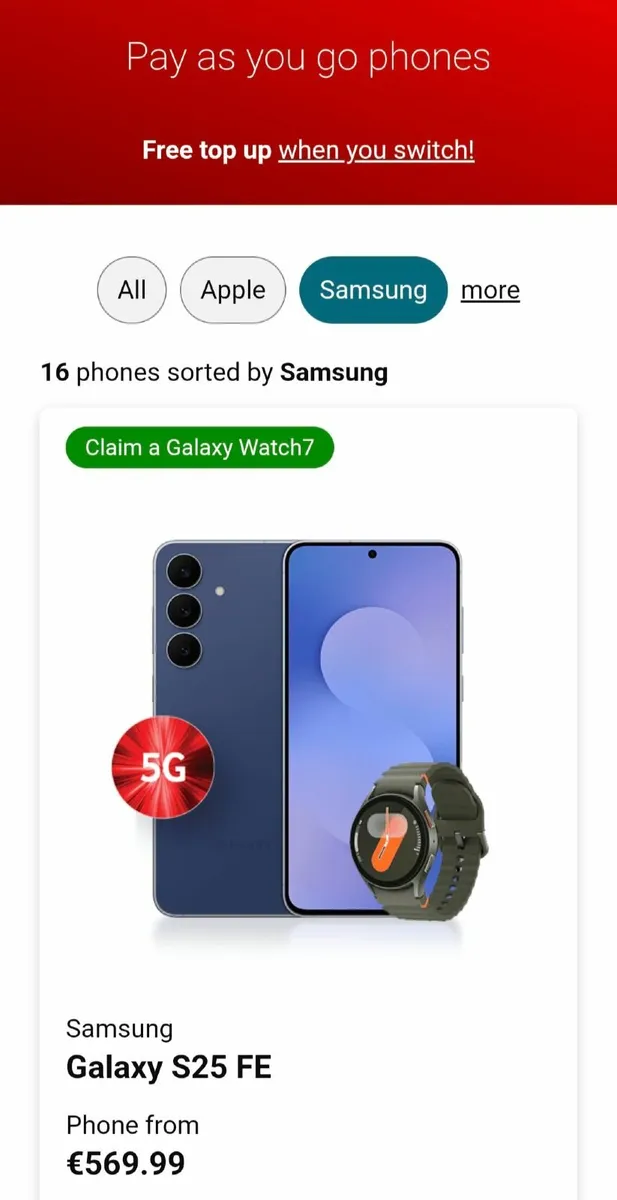The width and height of the screenshot is (617, 1200).
Task: Tap the Galaxy Watch7 orange watch face
Action: (x=391, y=835)
